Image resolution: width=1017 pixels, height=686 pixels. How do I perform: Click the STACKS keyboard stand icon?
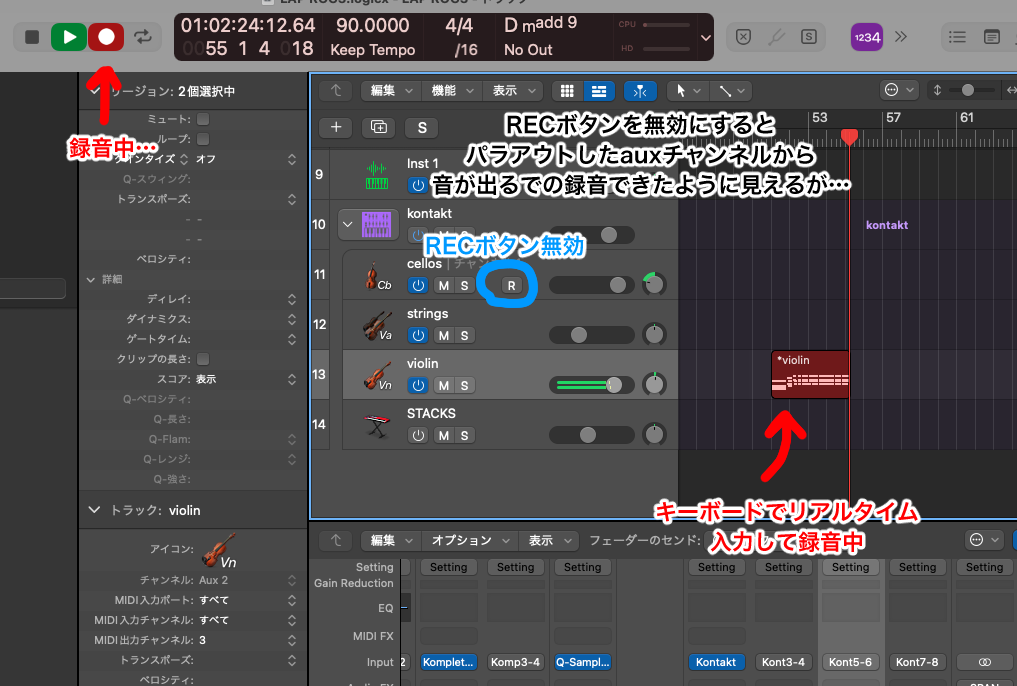click(377, 426)
